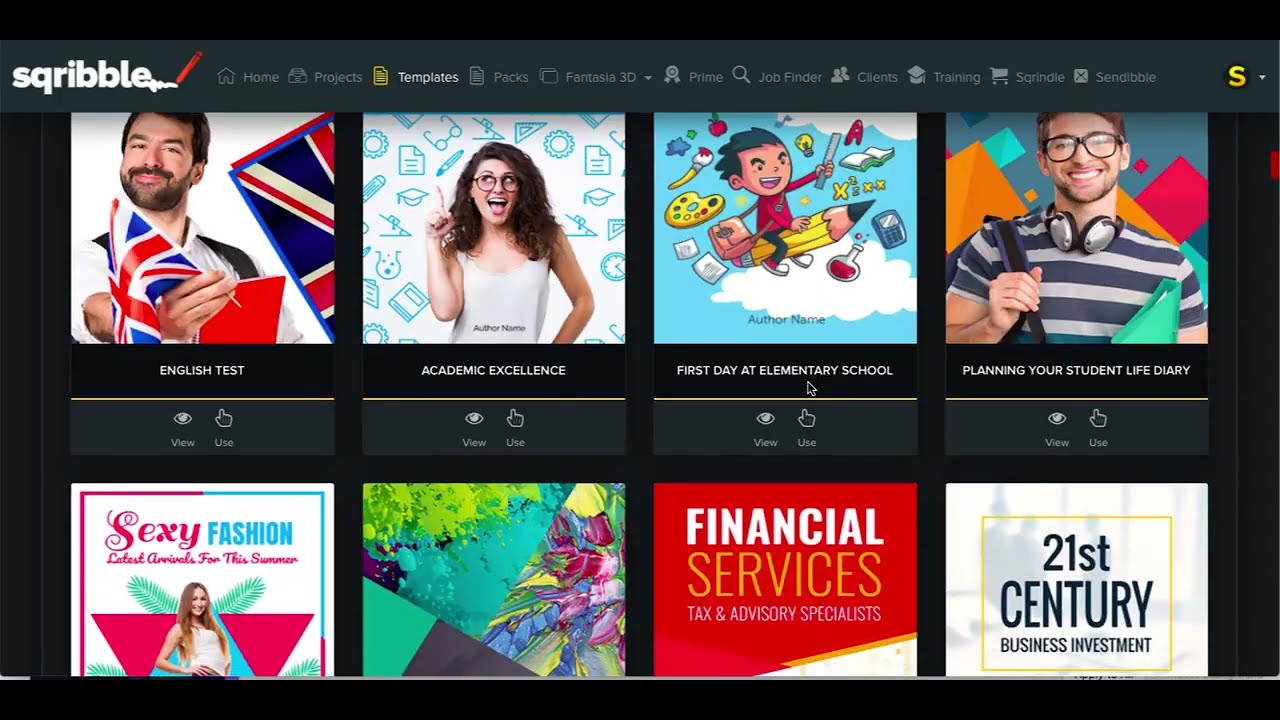Click the Sqrindle cart icon
The height and width of the screenshot is (720, 1280).
pos(999,76)
